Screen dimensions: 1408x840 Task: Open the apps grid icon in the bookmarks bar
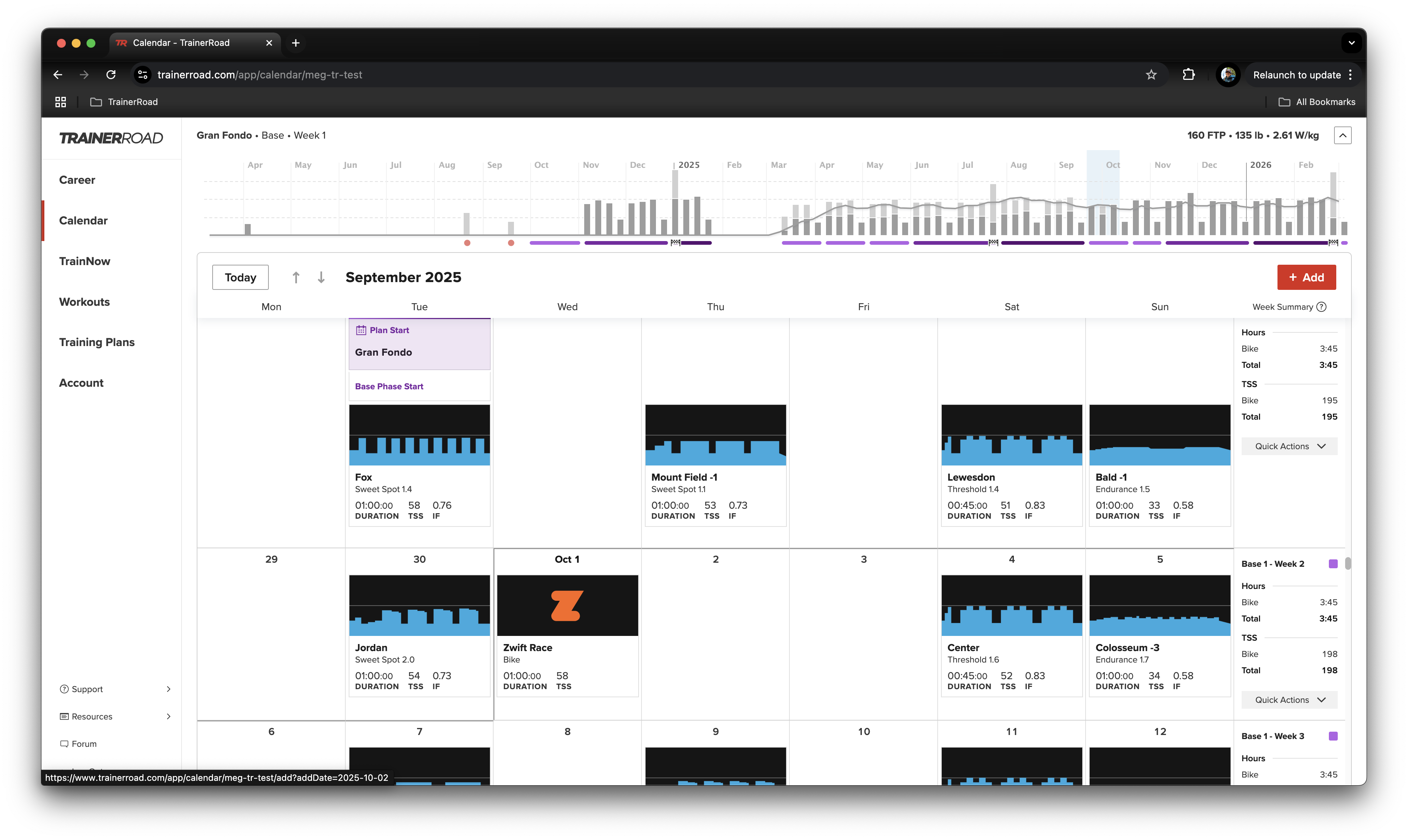[x=61, y=102]
